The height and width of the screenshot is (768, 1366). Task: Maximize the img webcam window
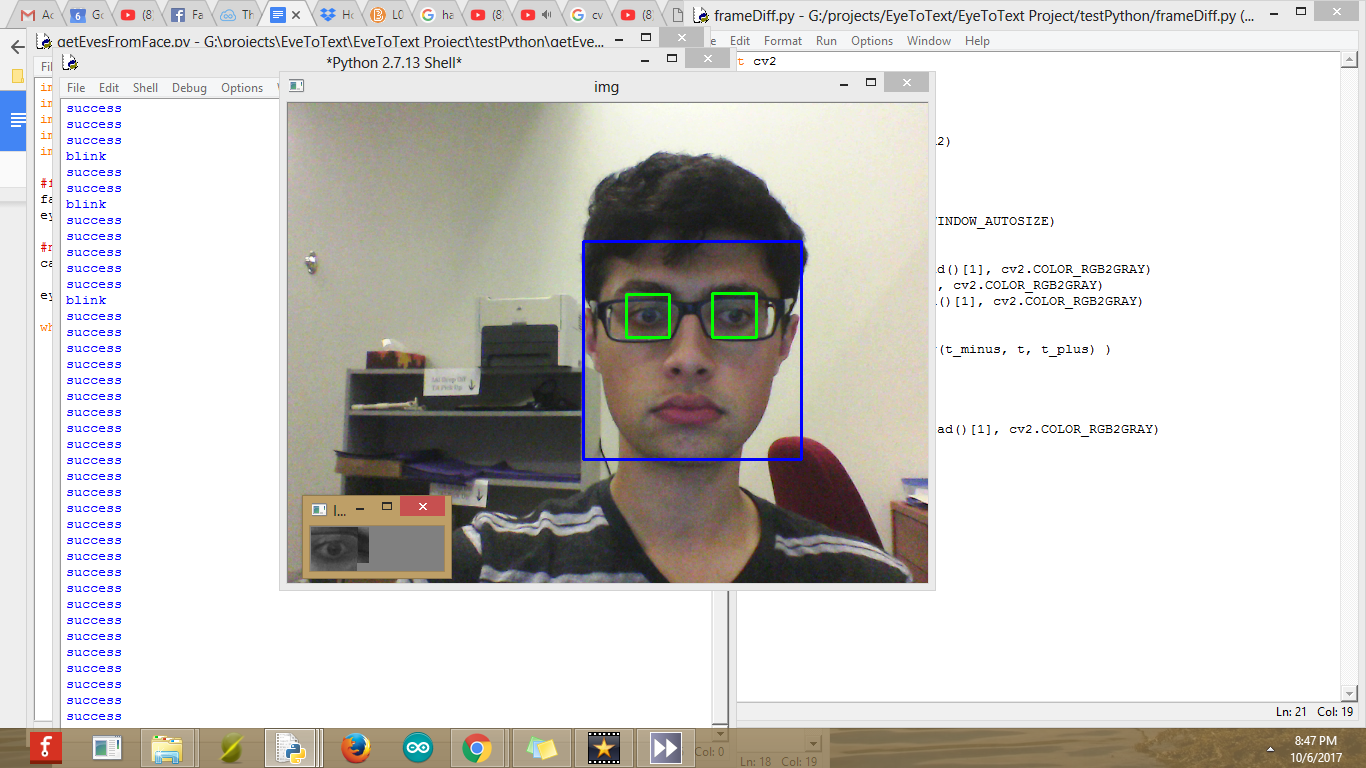coord(871,82)
